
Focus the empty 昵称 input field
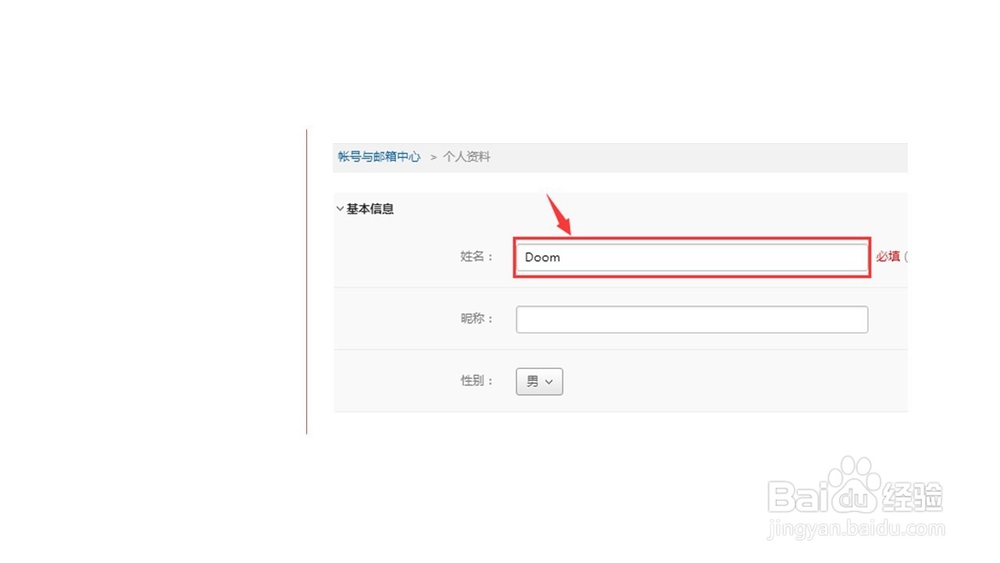click(x=692, y=319)
